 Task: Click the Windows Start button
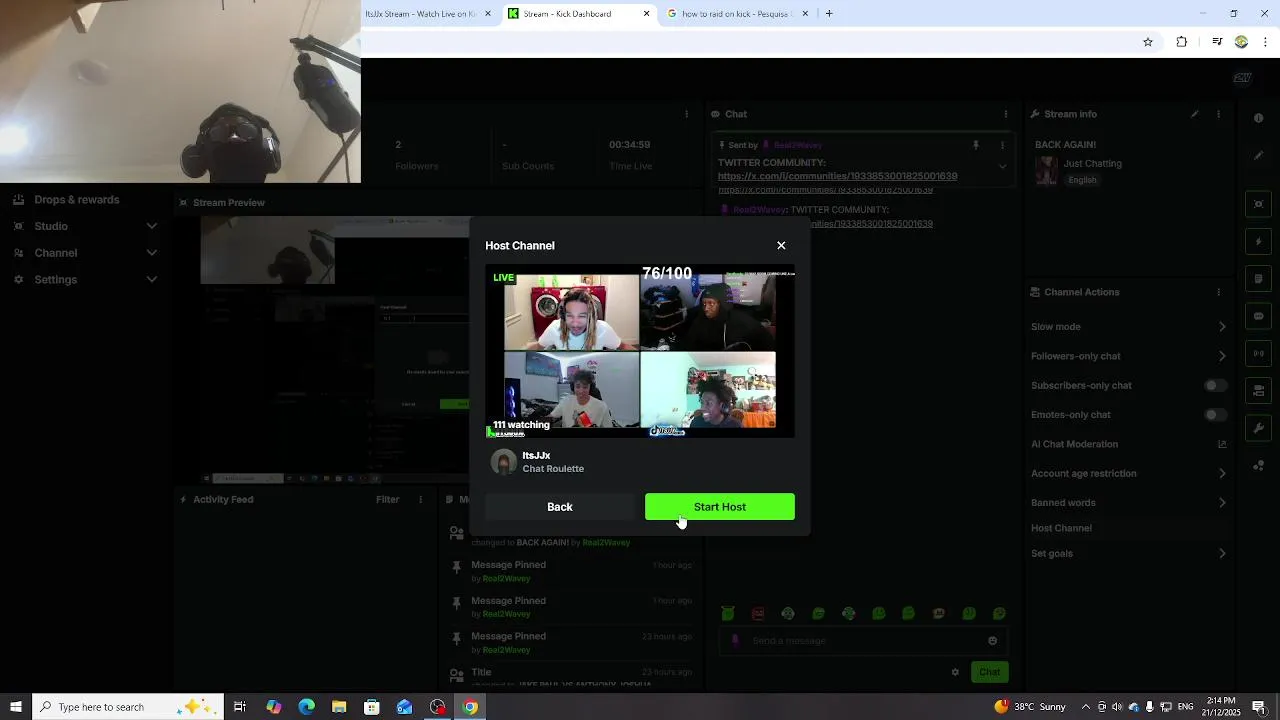[x=16, y=707]
